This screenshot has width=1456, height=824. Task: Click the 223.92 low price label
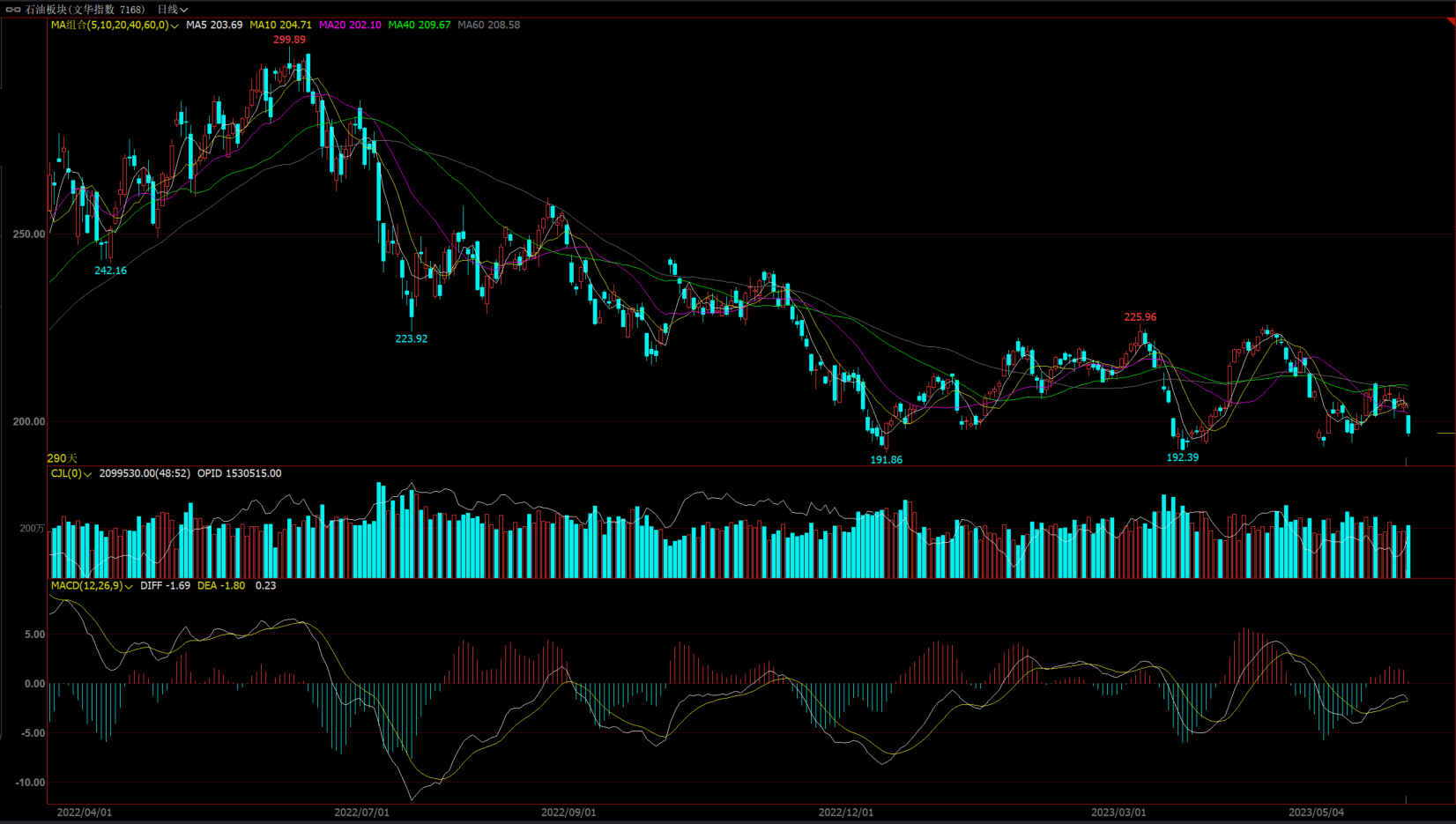coord(411,338)
